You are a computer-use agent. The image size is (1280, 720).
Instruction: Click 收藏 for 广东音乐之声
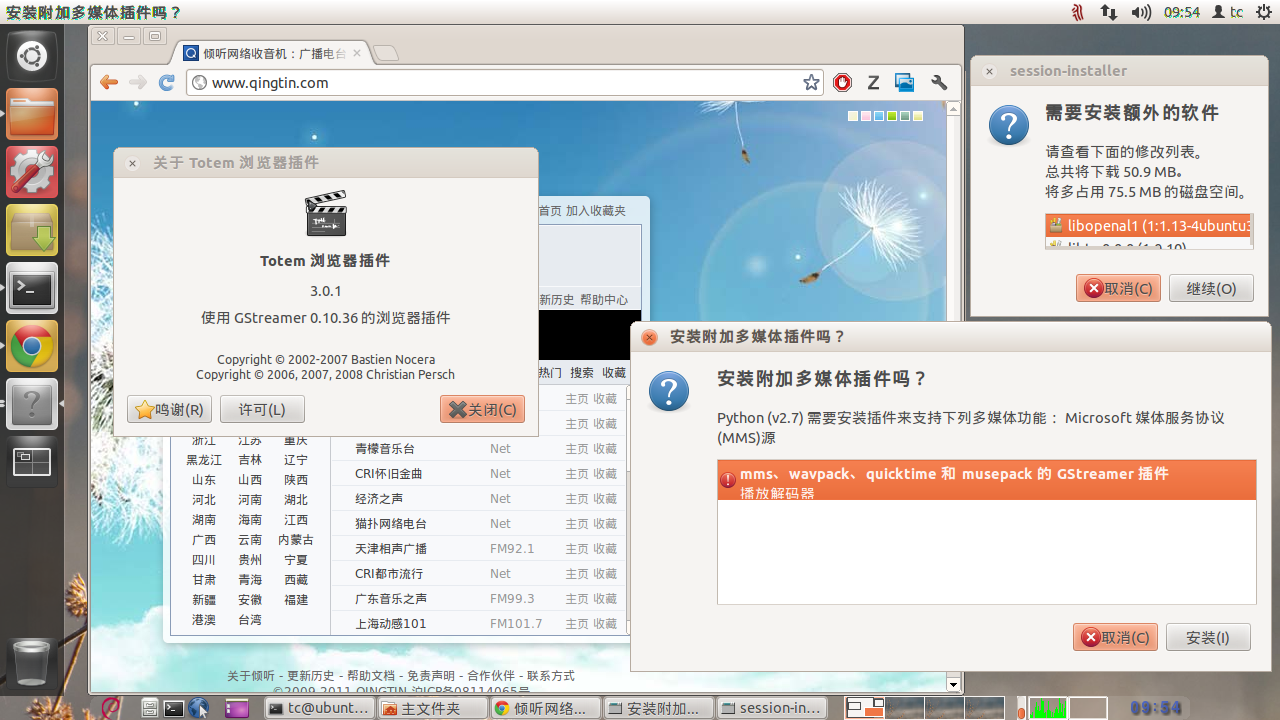coord(606,599)
